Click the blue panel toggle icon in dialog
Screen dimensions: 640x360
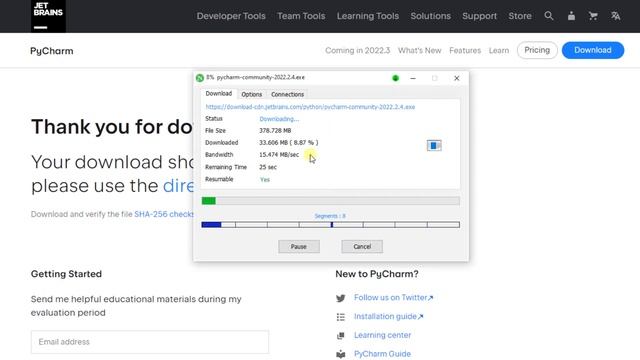[x=434, y=145]
